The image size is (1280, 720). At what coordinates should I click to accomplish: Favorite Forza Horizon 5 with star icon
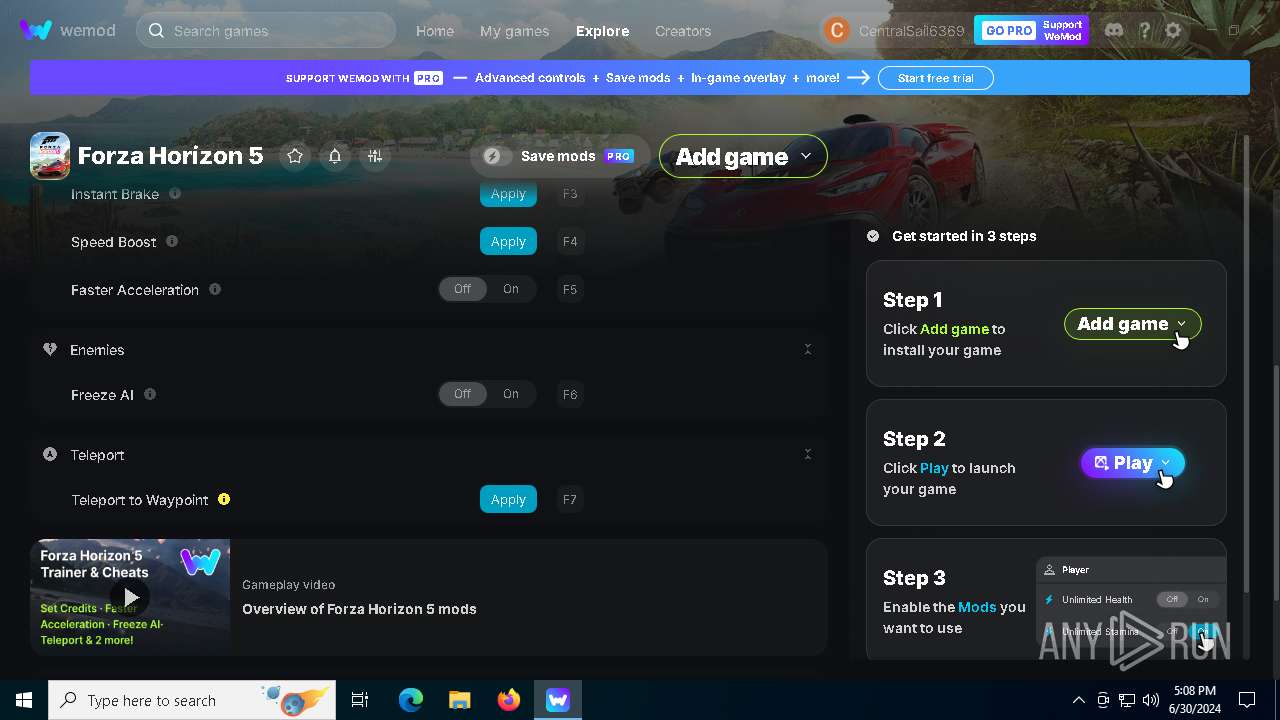pyautogui.click(x=295, y=156)
